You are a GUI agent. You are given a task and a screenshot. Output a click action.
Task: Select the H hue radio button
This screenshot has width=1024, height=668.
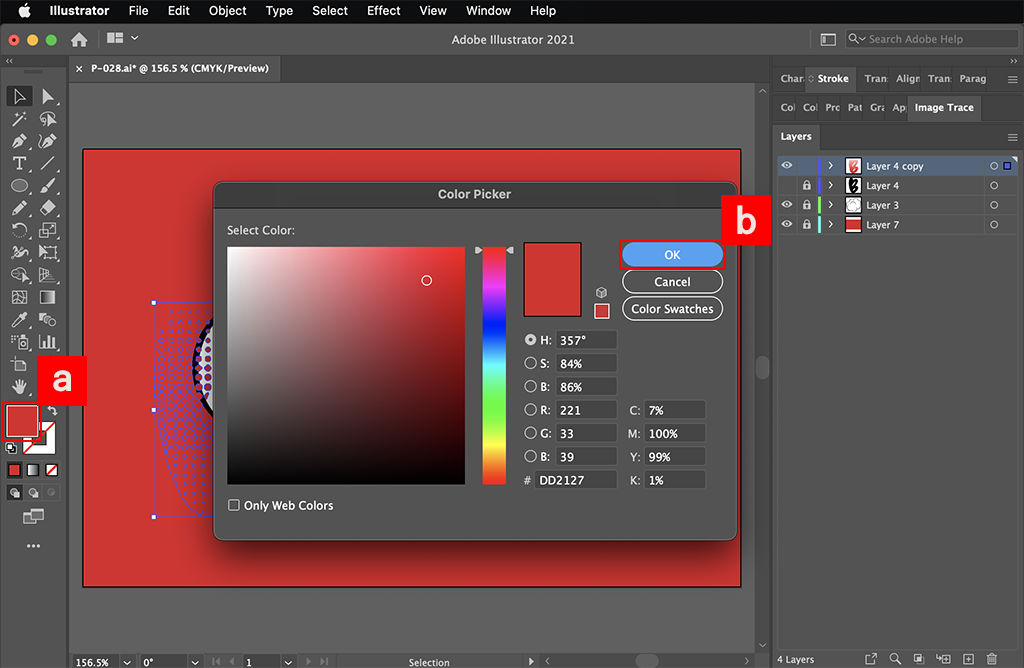[530, 340]
